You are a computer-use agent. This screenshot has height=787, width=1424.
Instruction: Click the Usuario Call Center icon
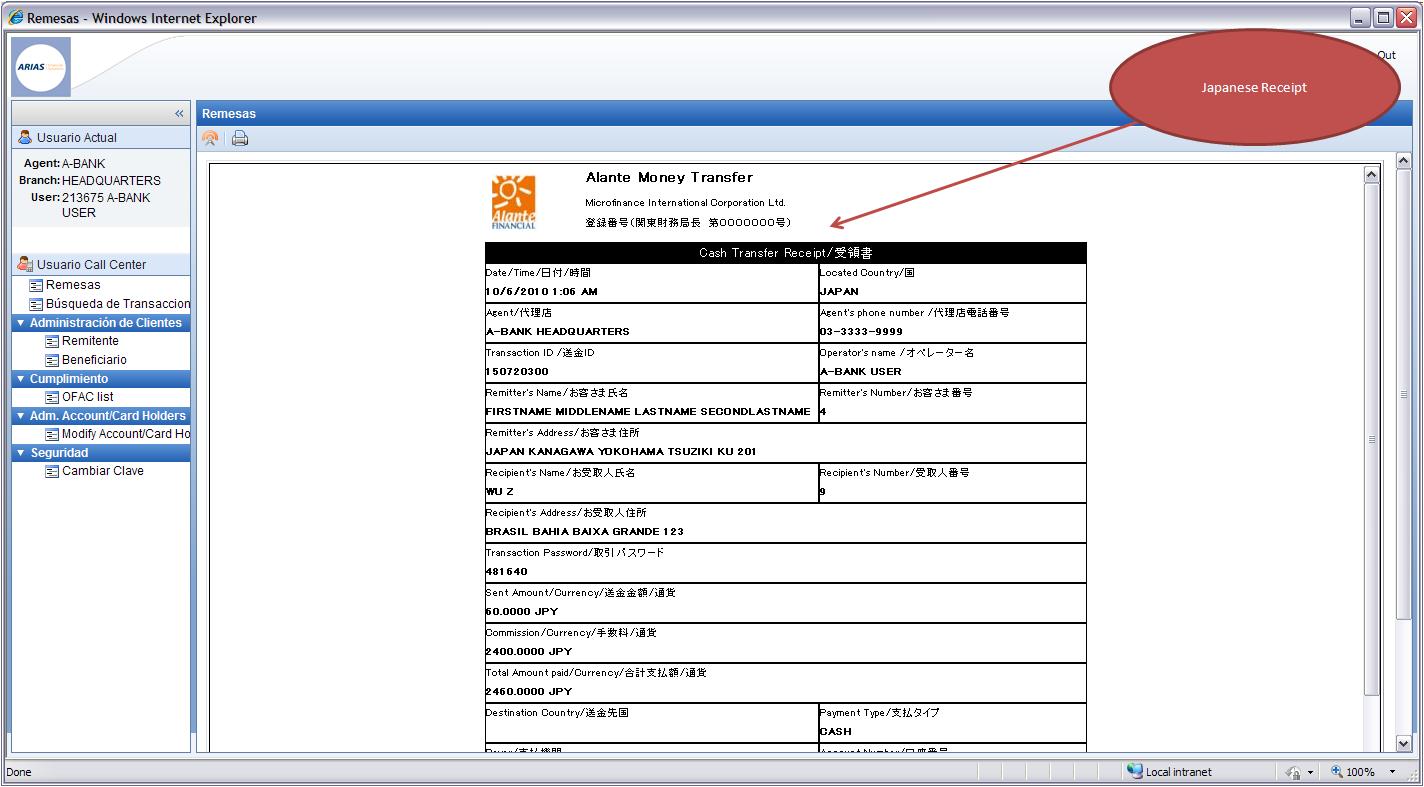pyautogui.click(x=25, y=264)
